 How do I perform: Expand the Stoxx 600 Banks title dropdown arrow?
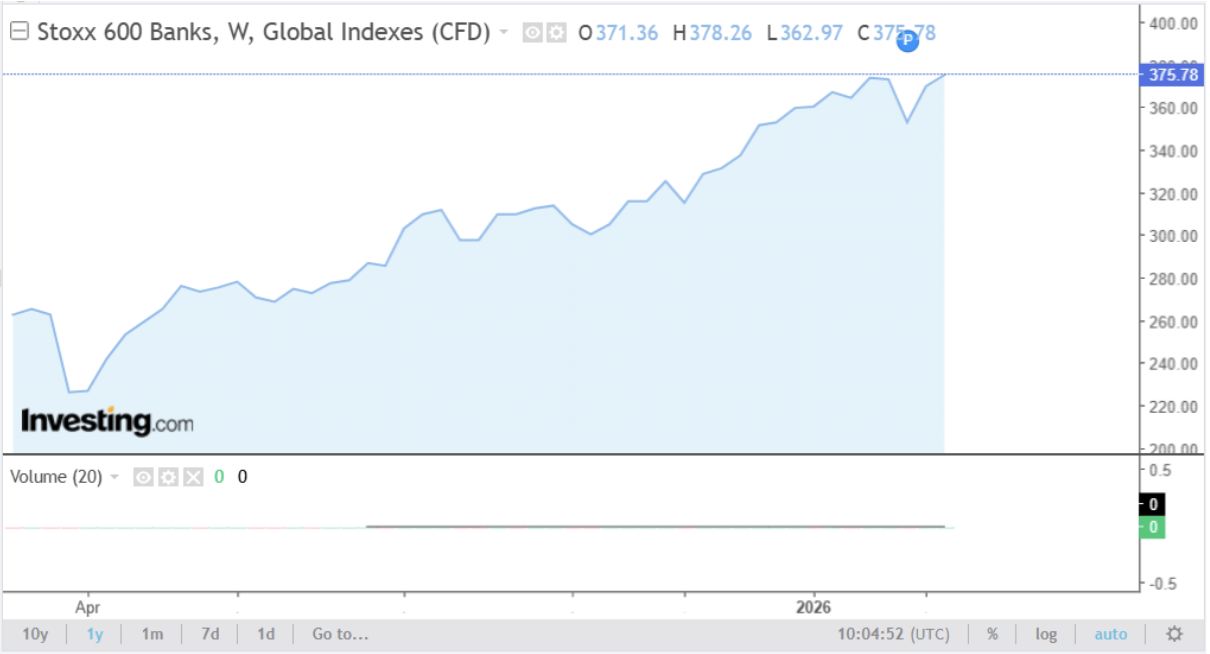click(x=504, y=33)
